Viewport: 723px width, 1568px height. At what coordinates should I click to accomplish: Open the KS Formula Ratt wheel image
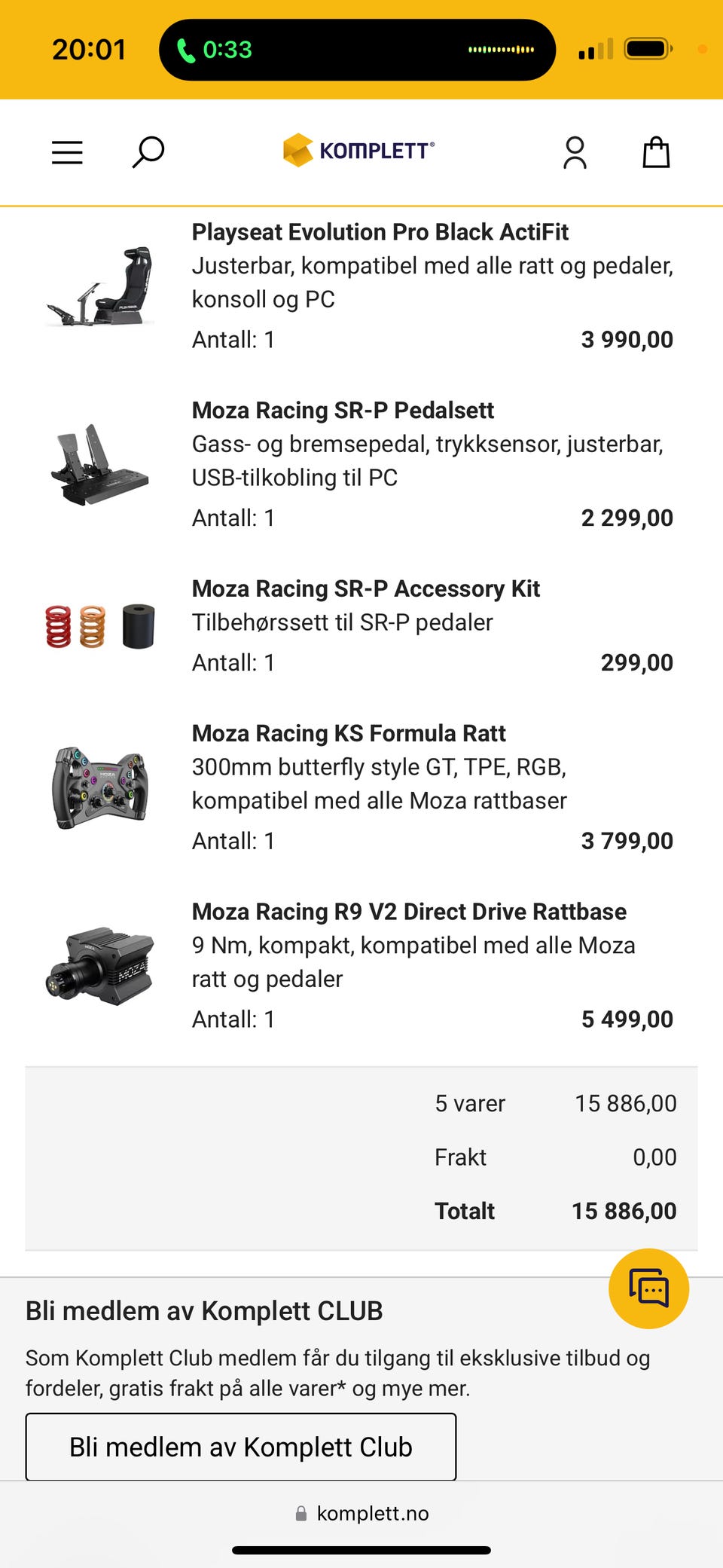tap(100, 787)
